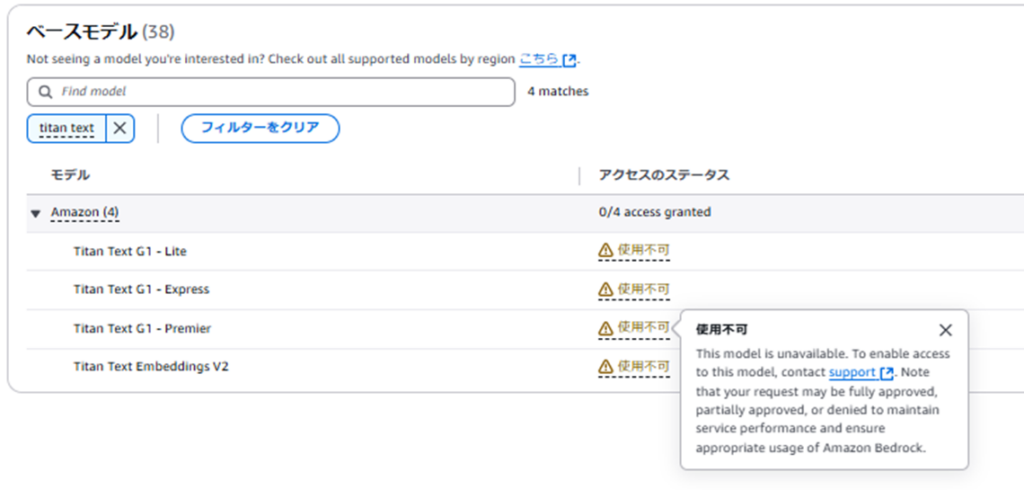Click the 使用不可 status for Titan Text G1 - Express
The width and height of the screenshot is (1024, 490).
point(643,289)
